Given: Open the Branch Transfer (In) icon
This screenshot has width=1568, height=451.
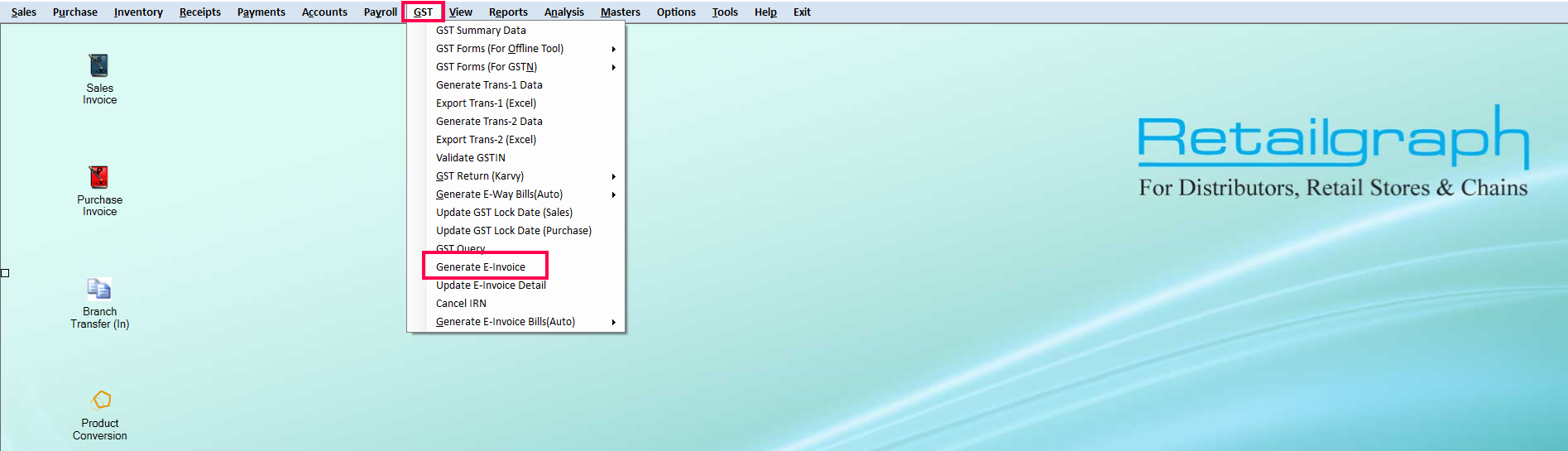Looking at the screenshot, I should point(99,303).
